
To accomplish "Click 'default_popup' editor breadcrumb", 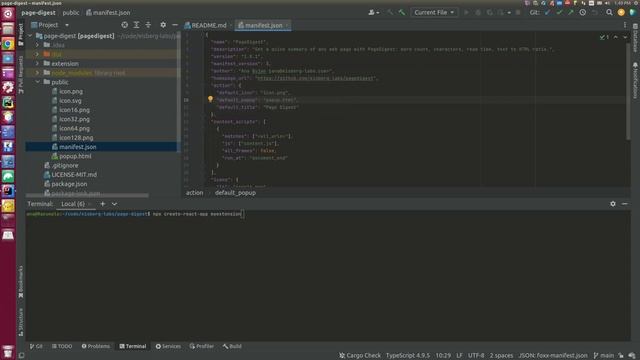I will click(x=235, y=193).
